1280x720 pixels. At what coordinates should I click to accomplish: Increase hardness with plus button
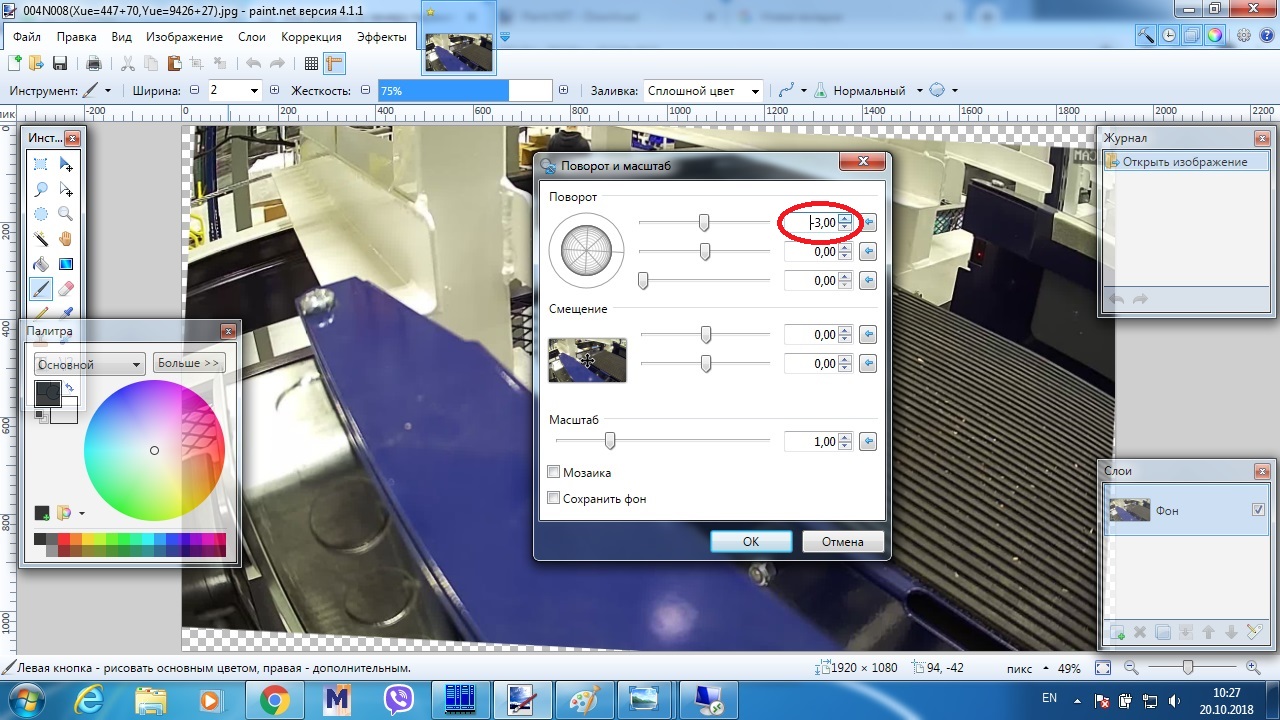click(564, 90)
